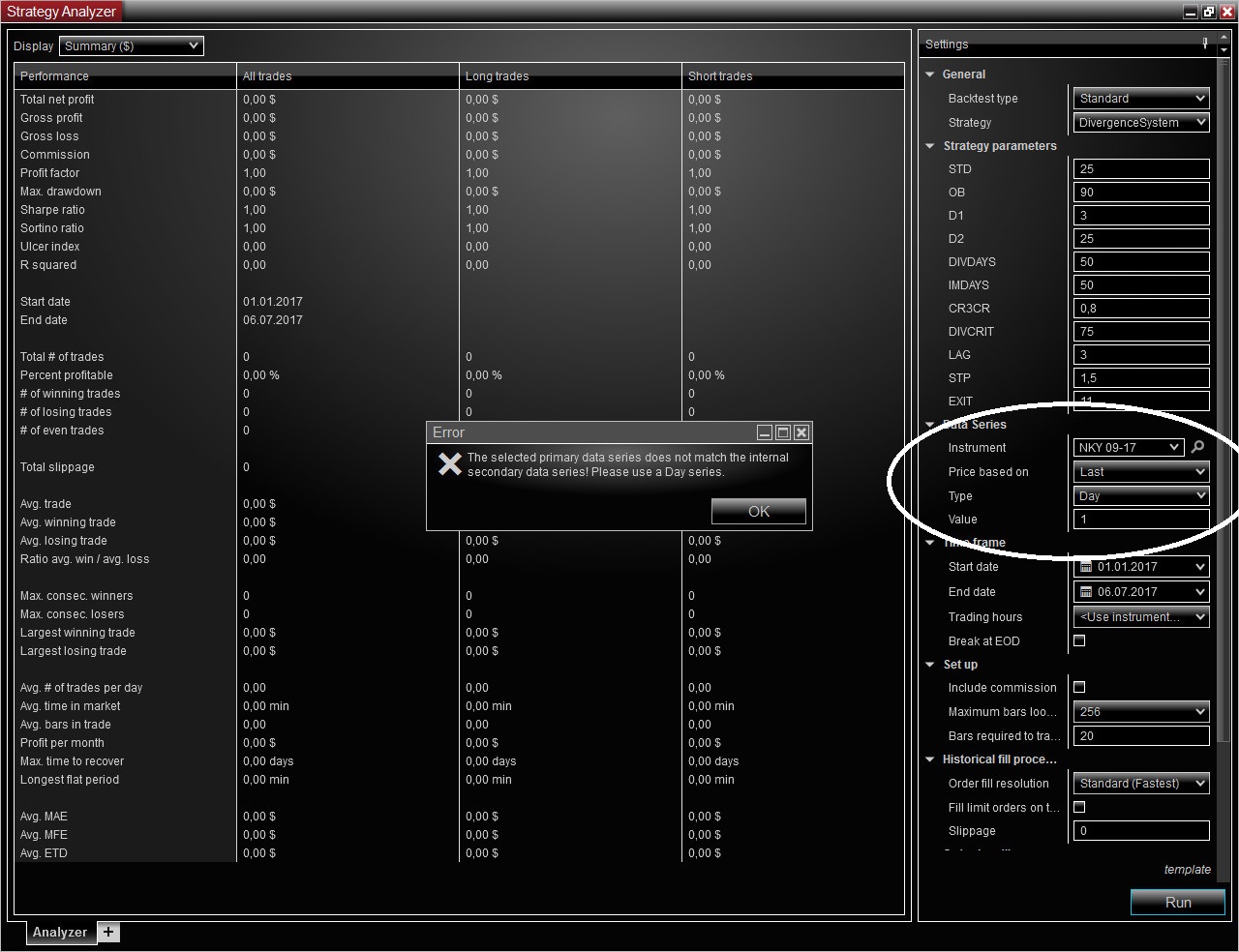Open the End date picker in Settings
This screenshot has width=1239, height=952.
pyautogui.click(x=1141, y=592)
